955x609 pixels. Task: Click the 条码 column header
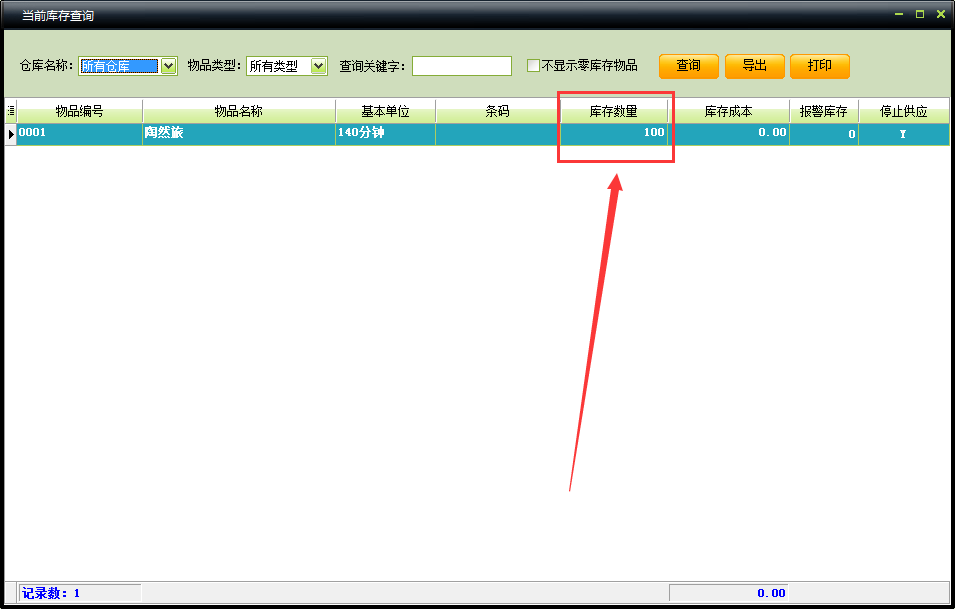(x=497, y=111)
